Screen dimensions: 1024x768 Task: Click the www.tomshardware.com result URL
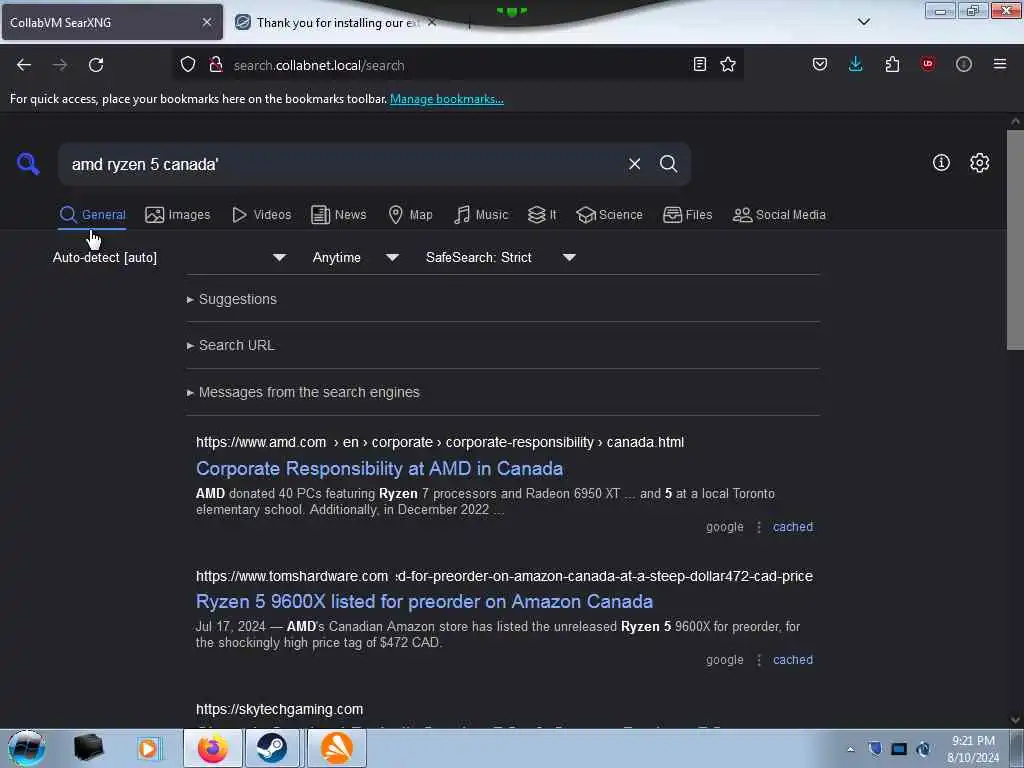coord(504,576)
